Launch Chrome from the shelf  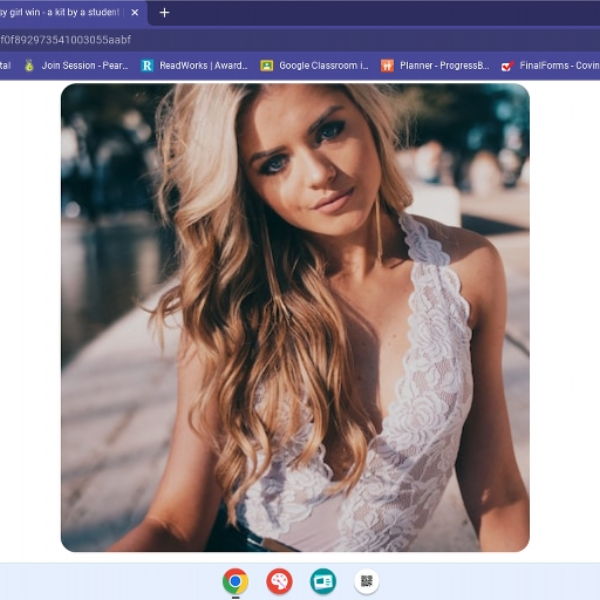click(x=235, y=581)
